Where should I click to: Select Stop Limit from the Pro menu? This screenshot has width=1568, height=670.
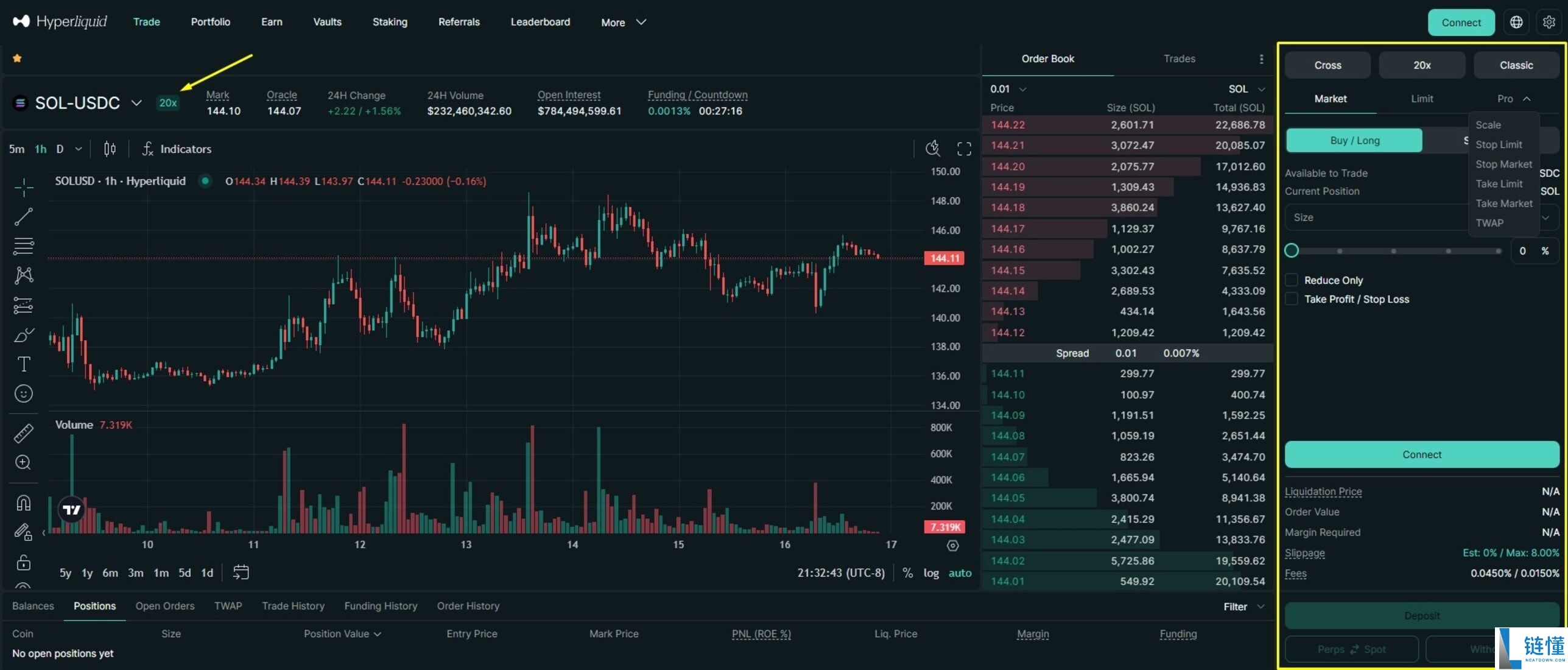1499,144
